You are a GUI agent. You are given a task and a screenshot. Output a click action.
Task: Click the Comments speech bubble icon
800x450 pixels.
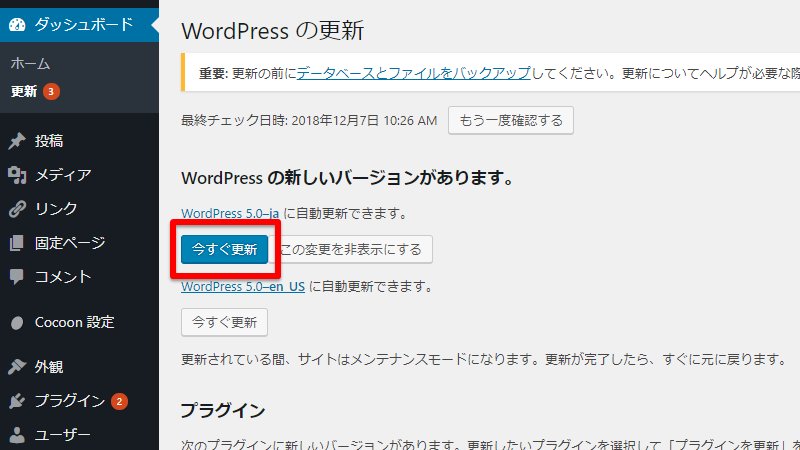(x=17, y=277)
